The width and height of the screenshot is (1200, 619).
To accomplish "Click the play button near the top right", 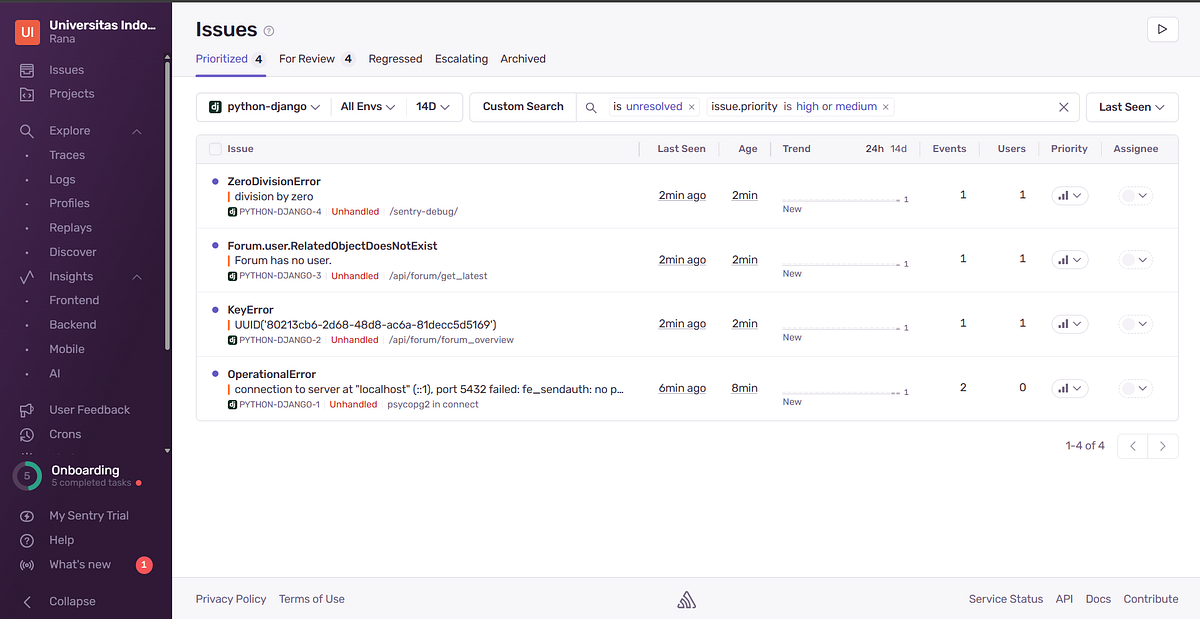I will click(1162, 30).
